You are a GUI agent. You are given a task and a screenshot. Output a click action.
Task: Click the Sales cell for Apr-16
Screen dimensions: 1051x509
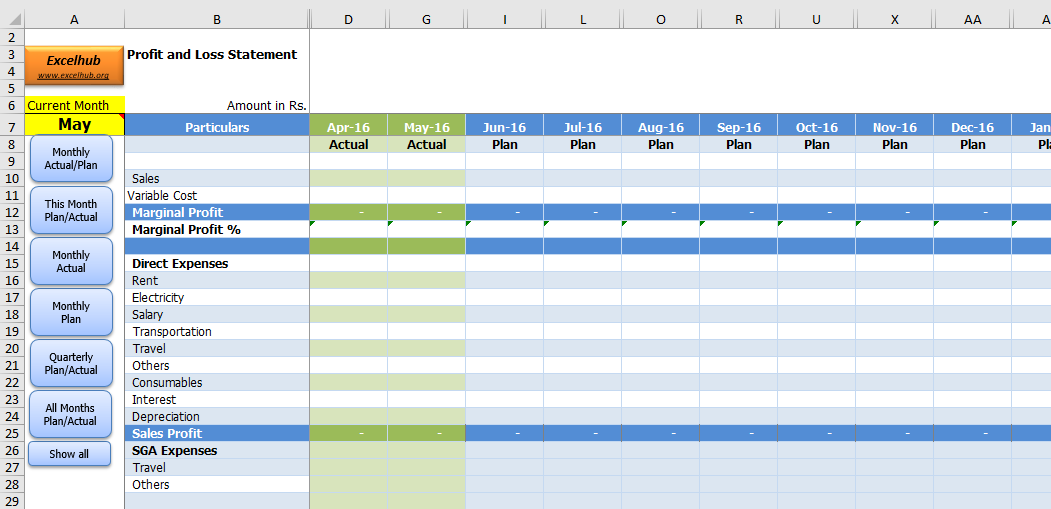tap(349, 178)
